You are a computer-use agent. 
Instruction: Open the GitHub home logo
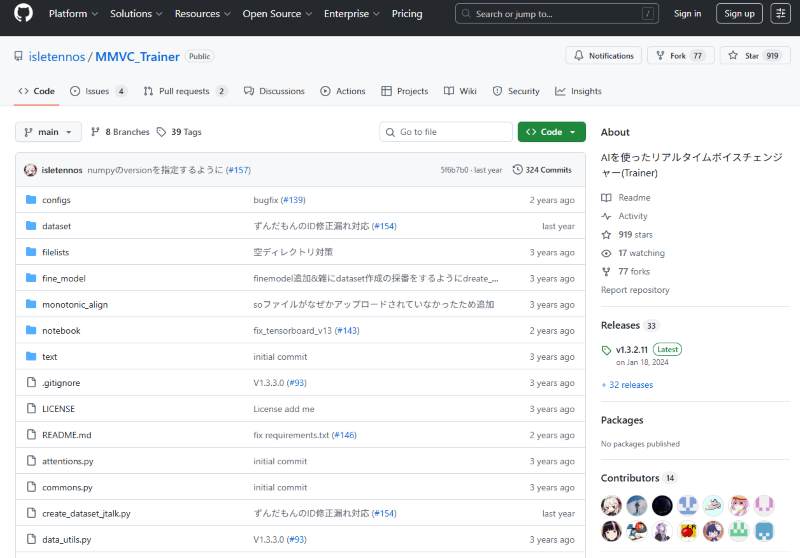23,13
